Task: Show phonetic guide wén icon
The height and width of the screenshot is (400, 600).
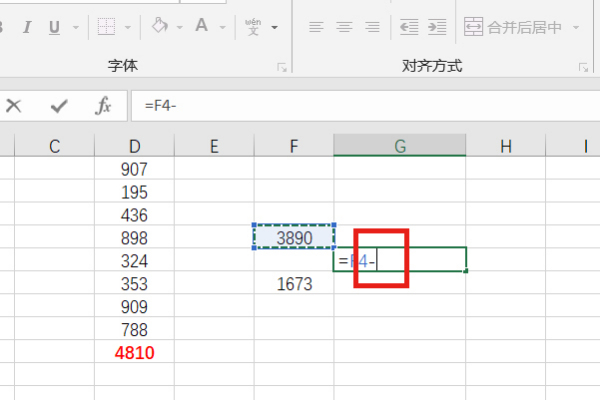Action: (x=253, y=27)
